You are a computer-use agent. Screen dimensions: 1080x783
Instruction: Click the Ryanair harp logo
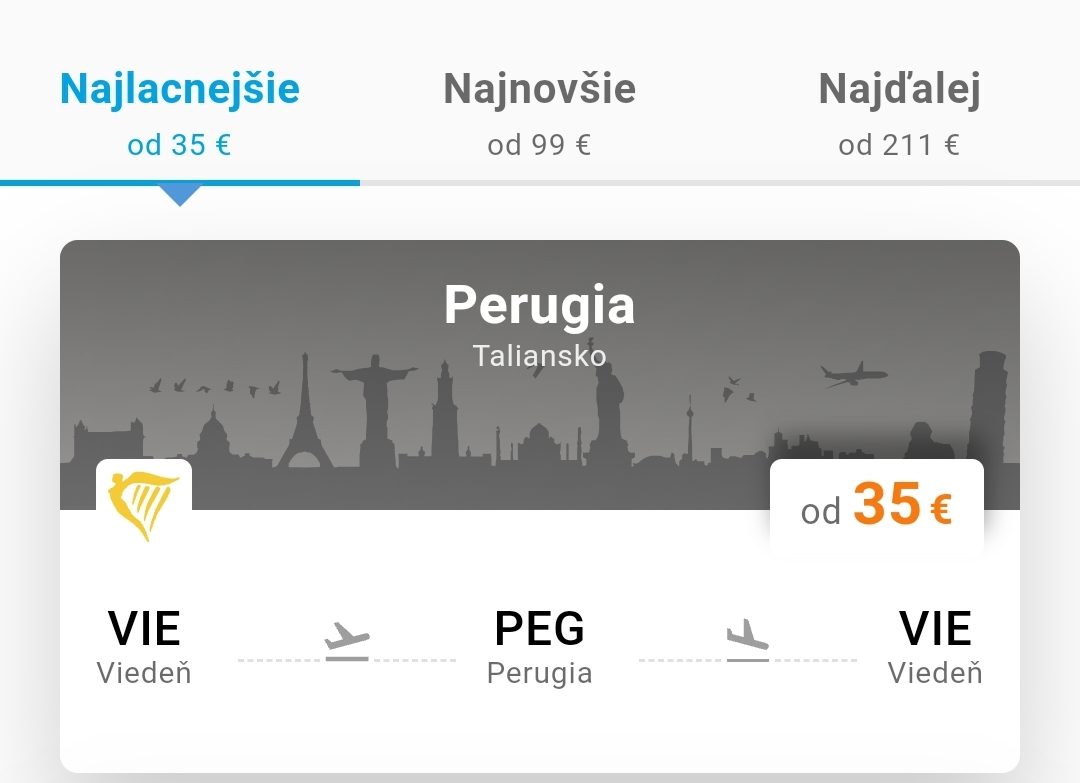pos(144,505)
